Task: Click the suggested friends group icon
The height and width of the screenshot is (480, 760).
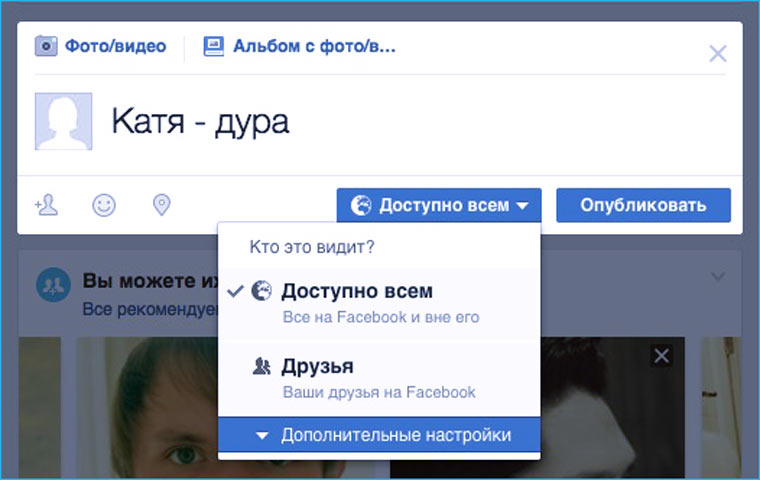Action: point(53,285)
